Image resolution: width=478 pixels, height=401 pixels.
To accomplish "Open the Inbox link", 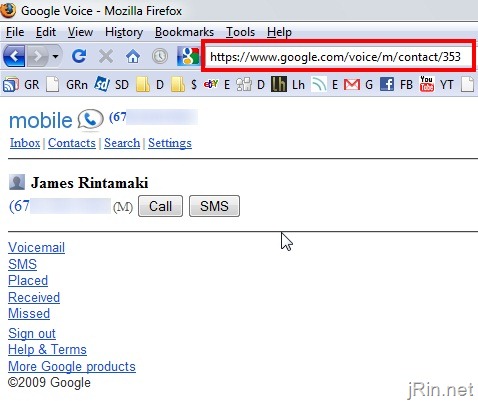I will point(25,143).
